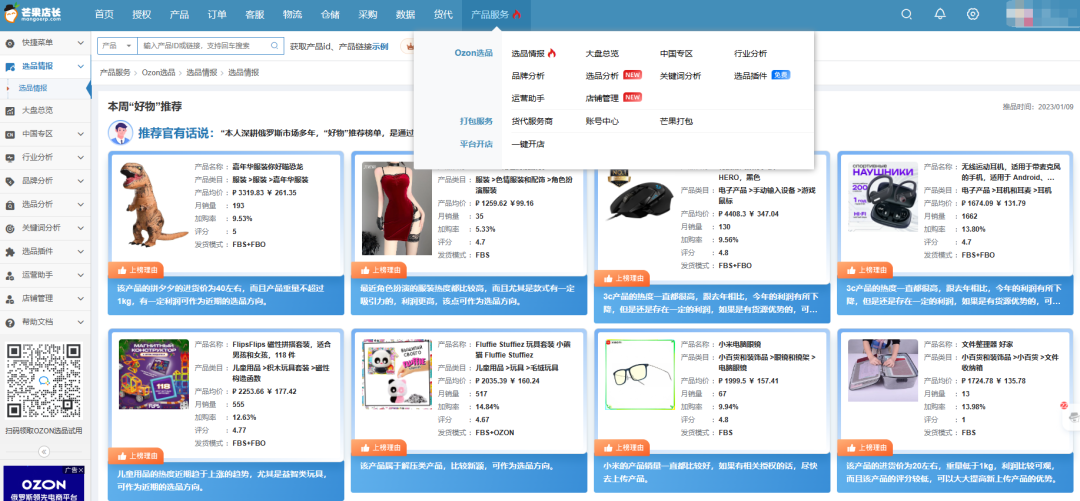The image size is (1080, 501).
Task: Choose 大盘总览 in the Ozon选品 dropdown menu
Action: (602, 53)
